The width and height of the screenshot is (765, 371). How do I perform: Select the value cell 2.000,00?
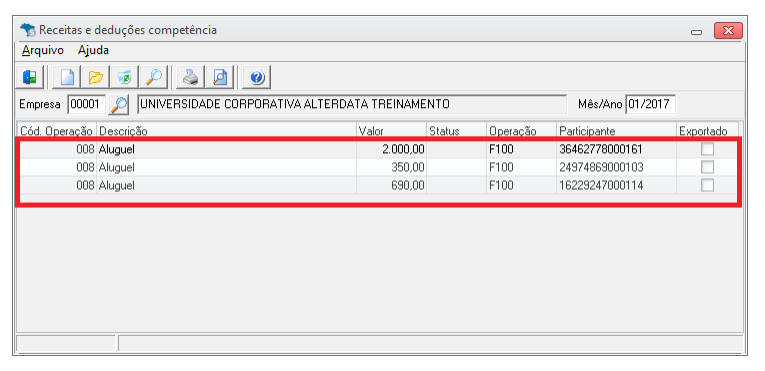pos(391,149)
